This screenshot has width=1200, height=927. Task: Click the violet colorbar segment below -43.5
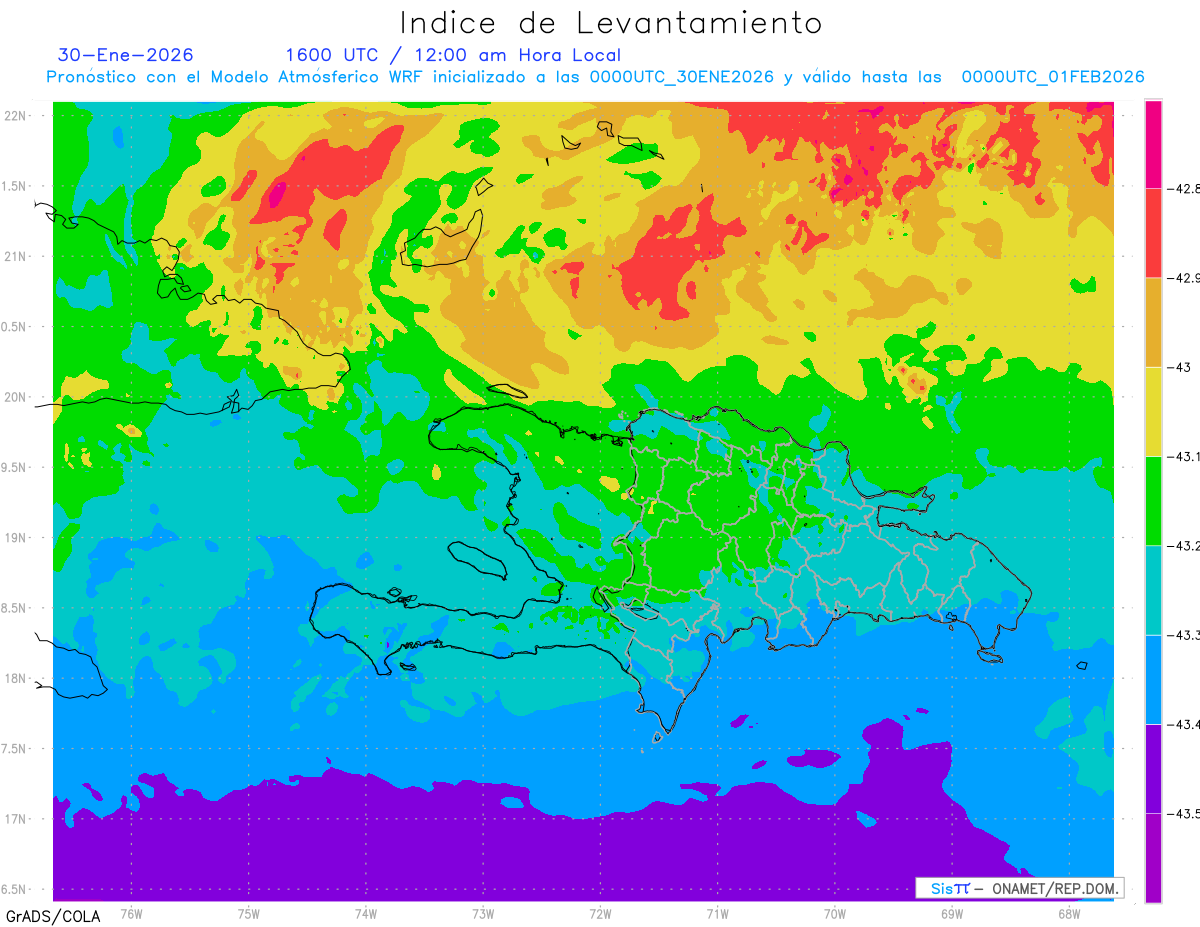[1153, 857]
